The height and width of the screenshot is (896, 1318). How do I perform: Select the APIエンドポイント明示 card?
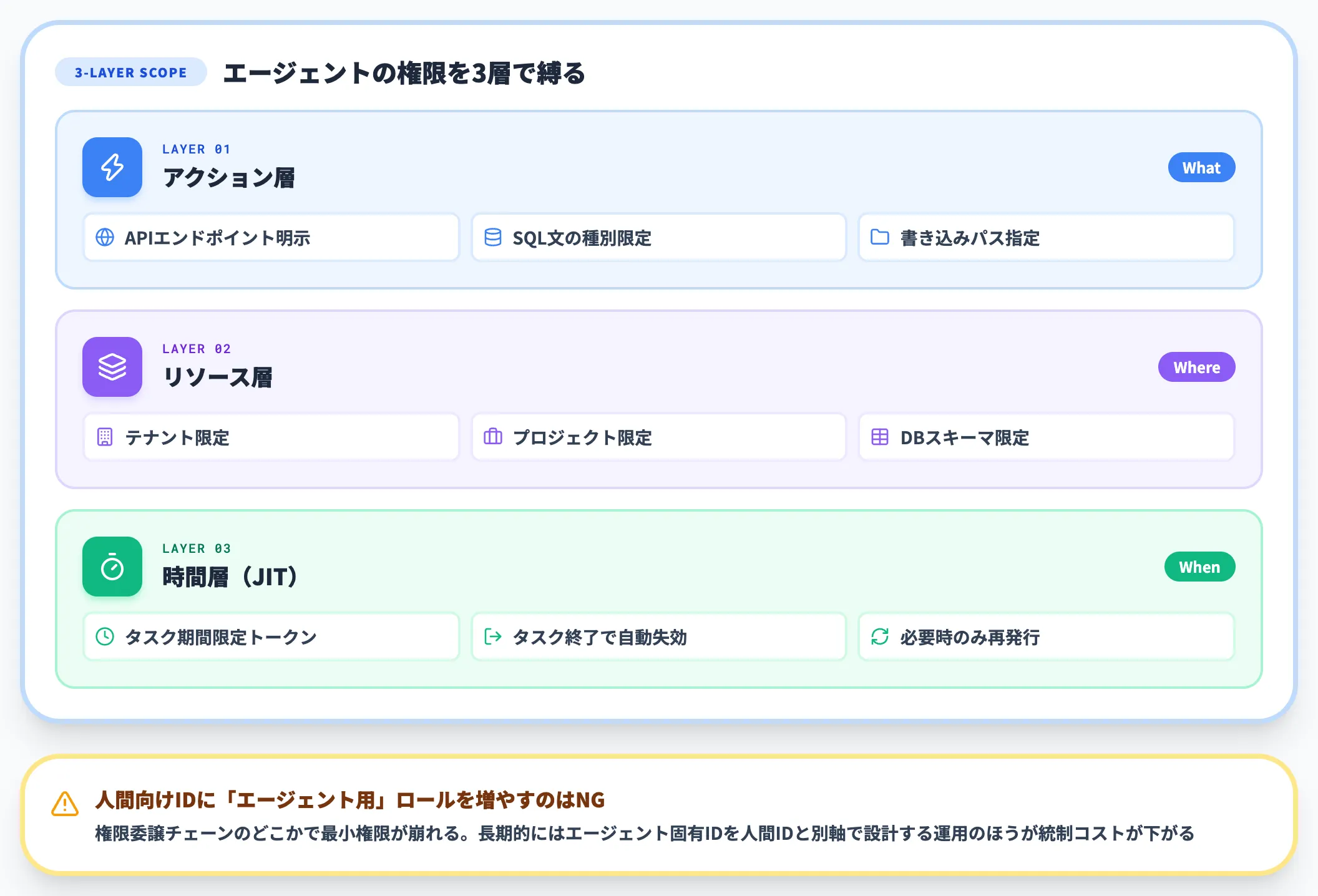coord(271,237)
